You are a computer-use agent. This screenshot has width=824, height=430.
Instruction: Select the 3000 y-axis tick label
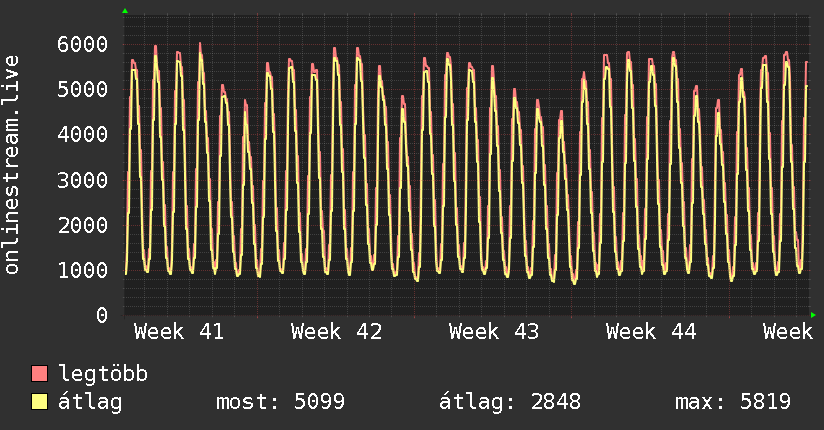pyautogui.click(x=83, y=180)
